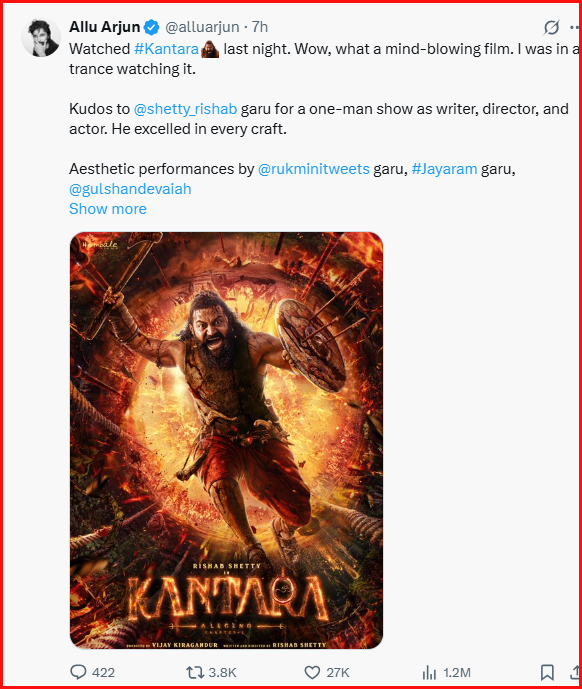Click the #Jayaram hashtag

coord(444,169)
